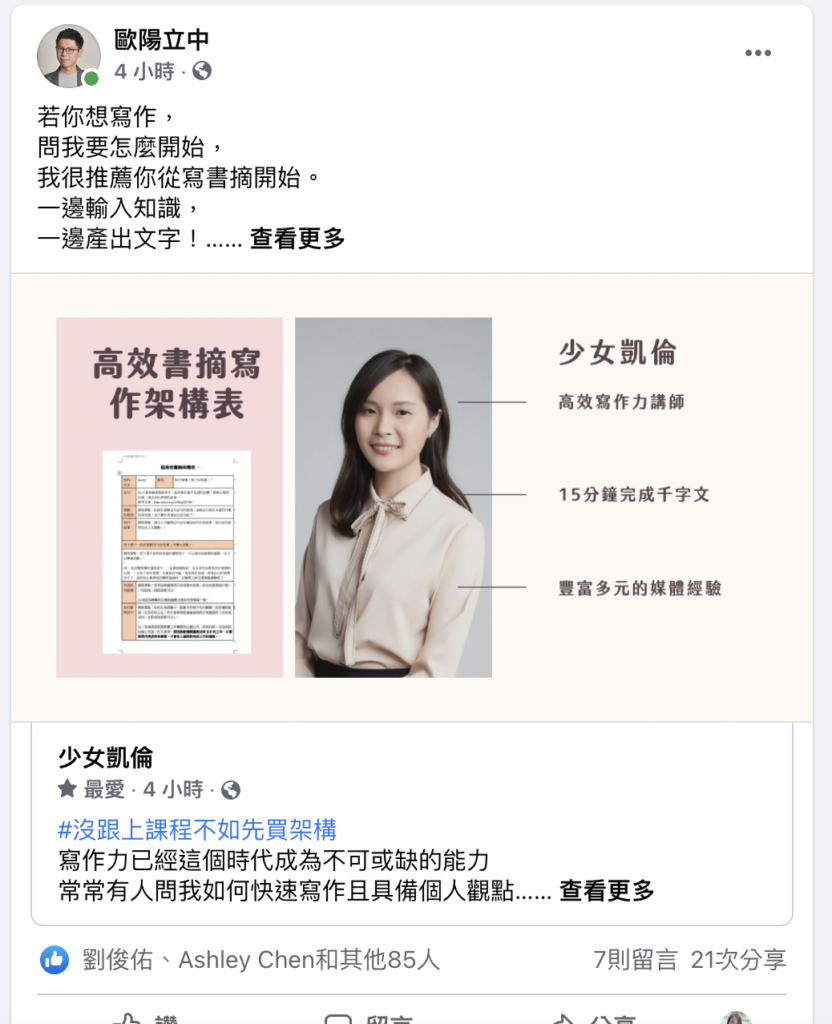Click the 4 小時 timestamp under 歐陽立中
832x1024 pixels.
pos(144,71)
